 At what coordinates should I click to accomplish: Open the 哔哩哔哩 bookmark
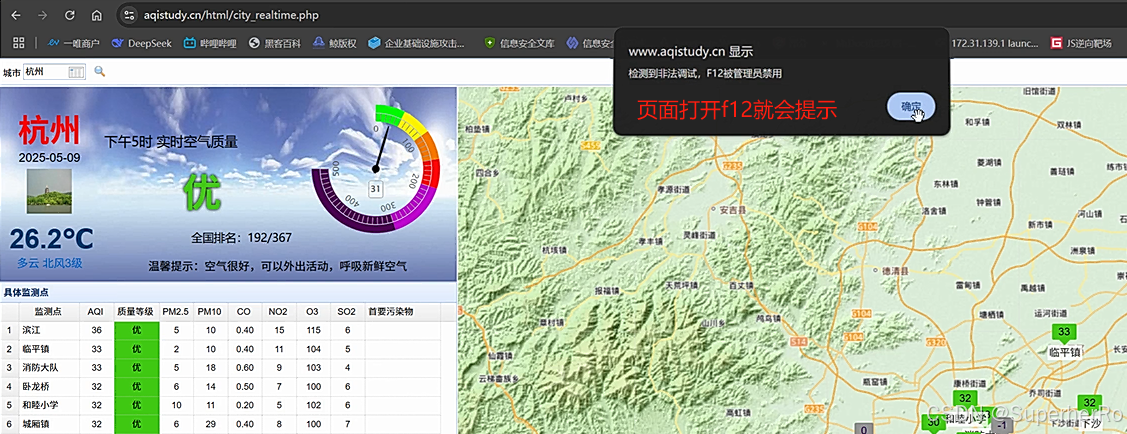pos(210,43)
